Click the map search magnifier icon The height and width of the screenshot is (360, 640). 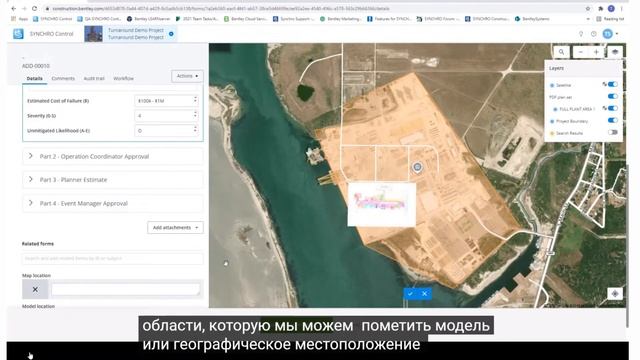tap(562, 52)
